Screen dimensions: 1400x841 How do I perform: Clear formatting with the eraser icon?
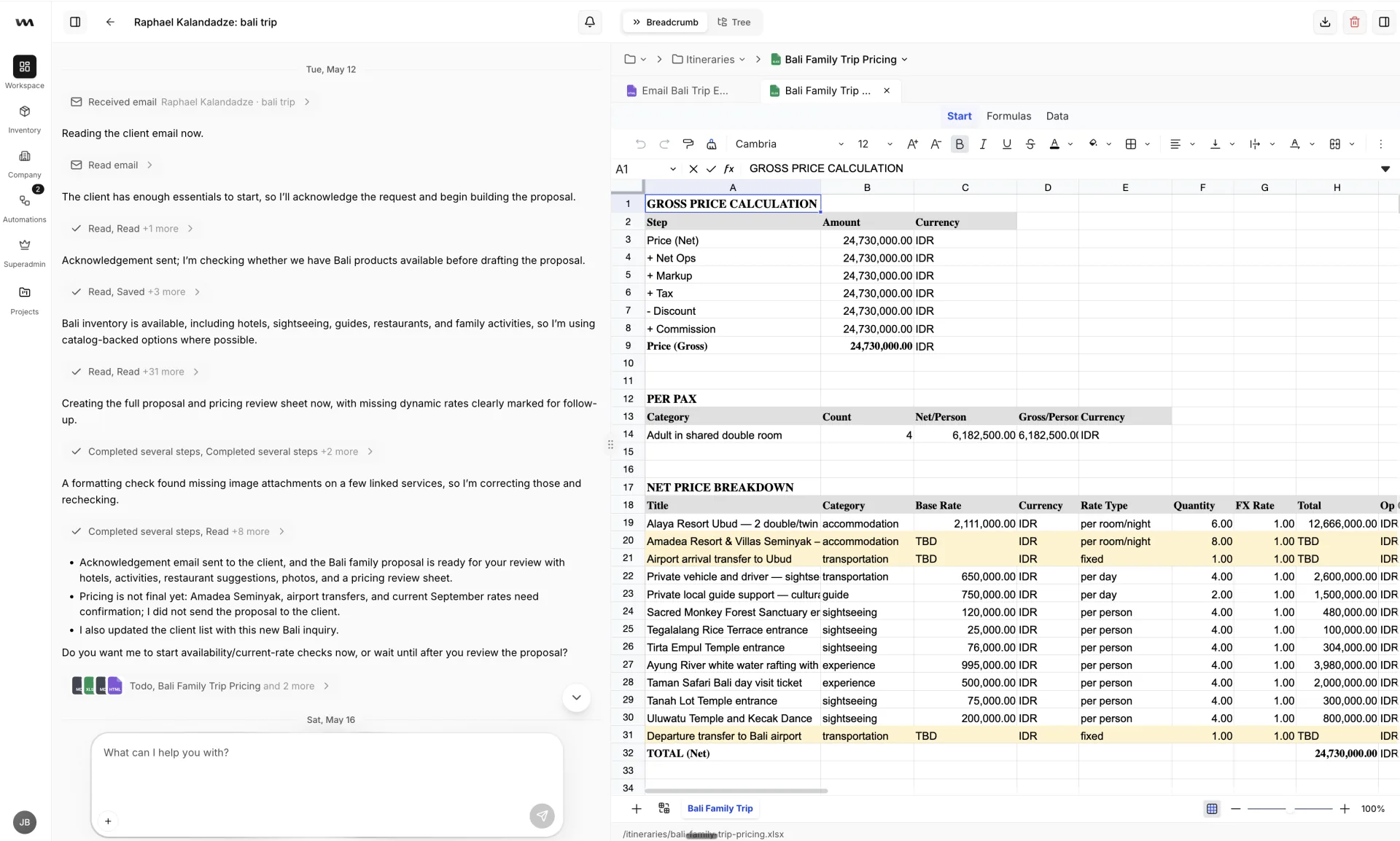pyautogui.click(x=712, y=144)
